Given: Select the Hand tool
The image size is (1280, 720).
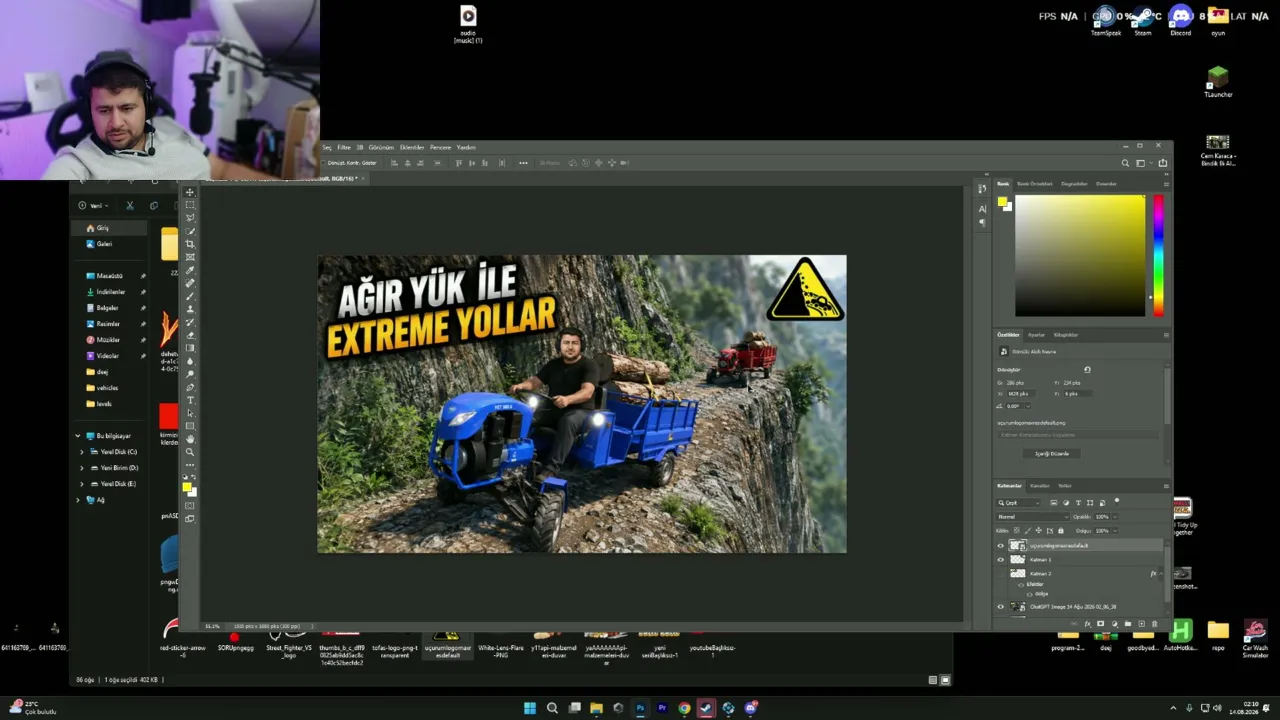Looking at the screenshot, I should tap(190, 439).
